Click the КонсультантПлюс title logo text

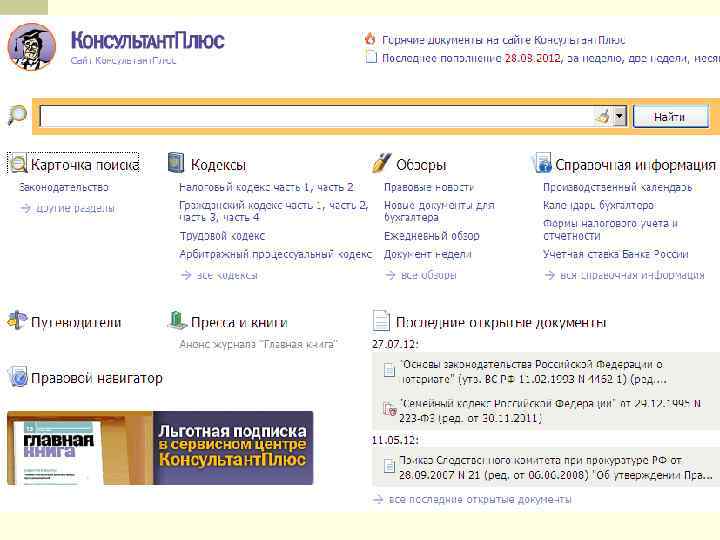[147, 40]
